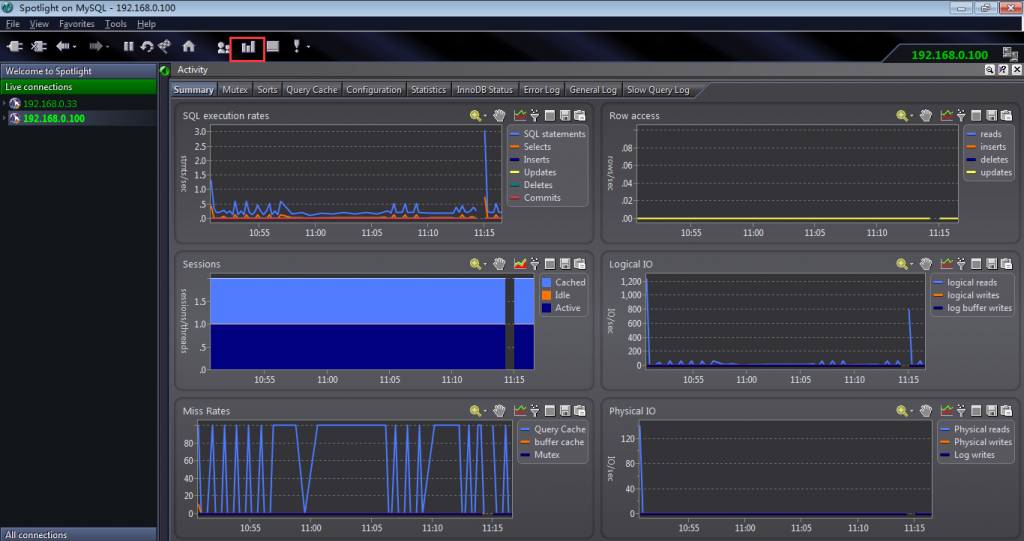
Task: Refresh data with the circular arrow icon
Action: coord(147,46)
